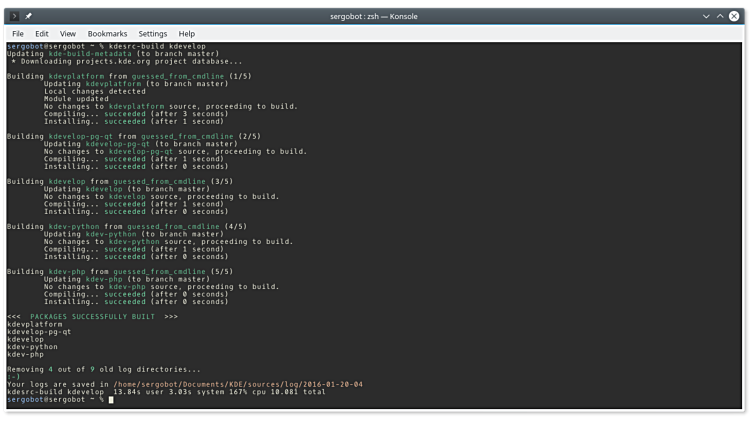Click the 'sergobot : zsh — Konsole' window title
752x423 pixels.
pos(375,16)
